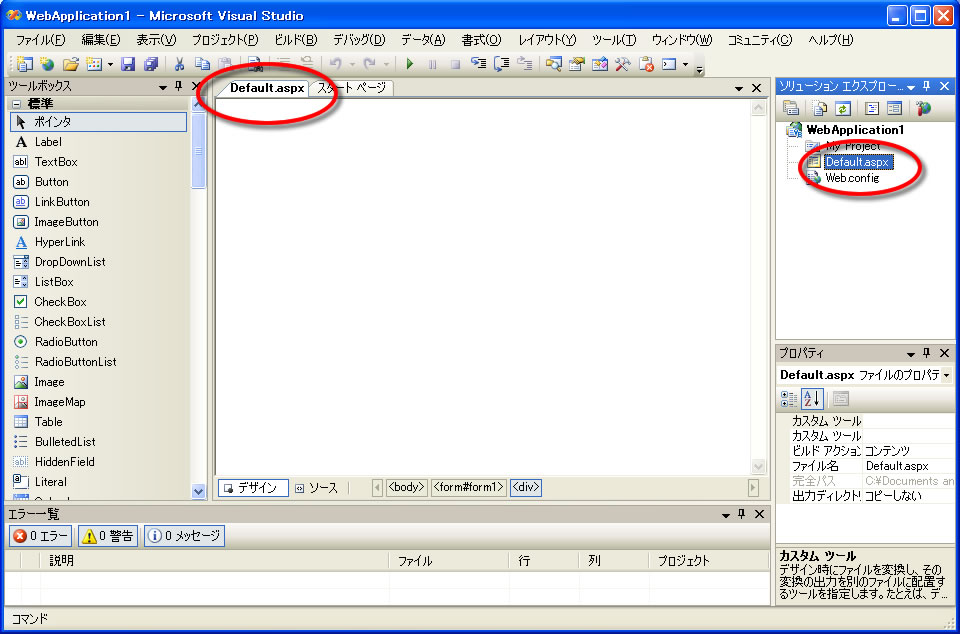This screenshot has width=960, height=634.
Task: Click the Refresh icon in Solution Explorer
Action: (843, 108)
